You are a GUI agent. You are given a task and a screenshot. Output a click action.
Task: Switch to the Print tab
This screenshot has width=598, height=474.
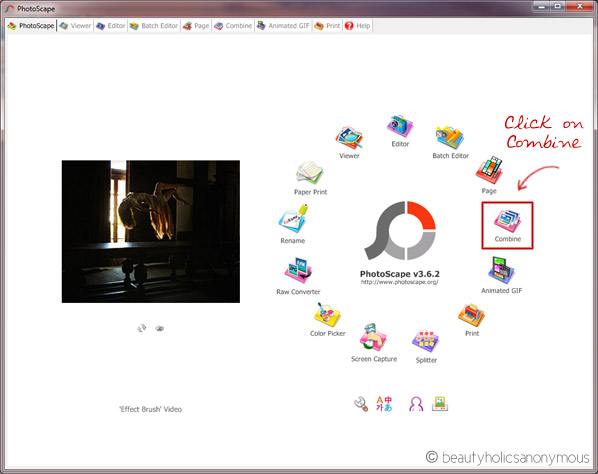click(327, 26)
